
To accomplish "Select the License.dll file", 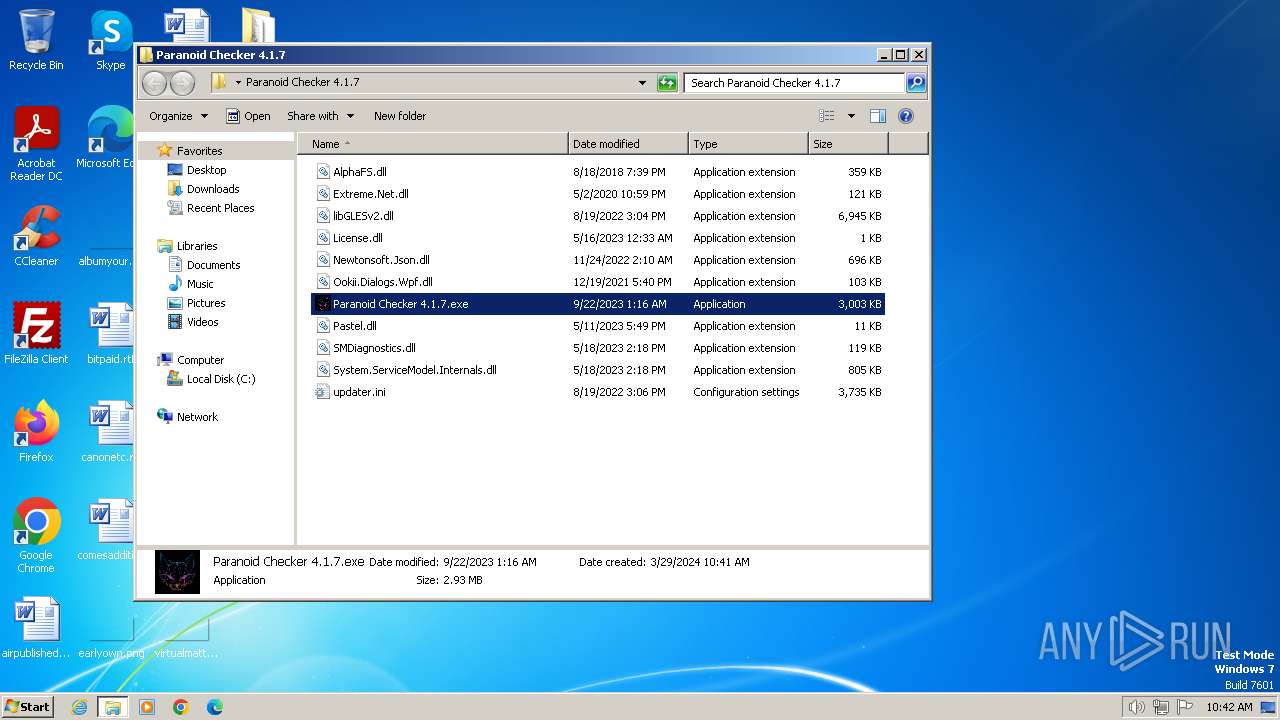I will click(358, 238).
